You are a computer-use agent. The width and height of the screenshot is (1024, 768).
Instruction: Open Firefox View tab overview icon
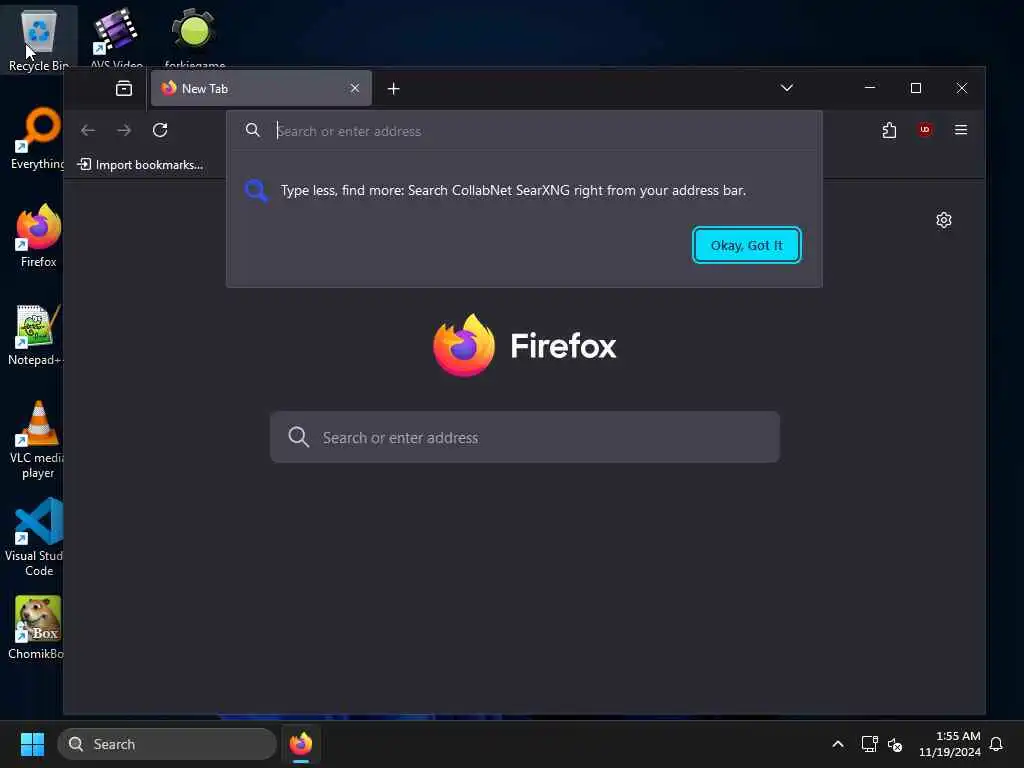click(x=123, y=88)
